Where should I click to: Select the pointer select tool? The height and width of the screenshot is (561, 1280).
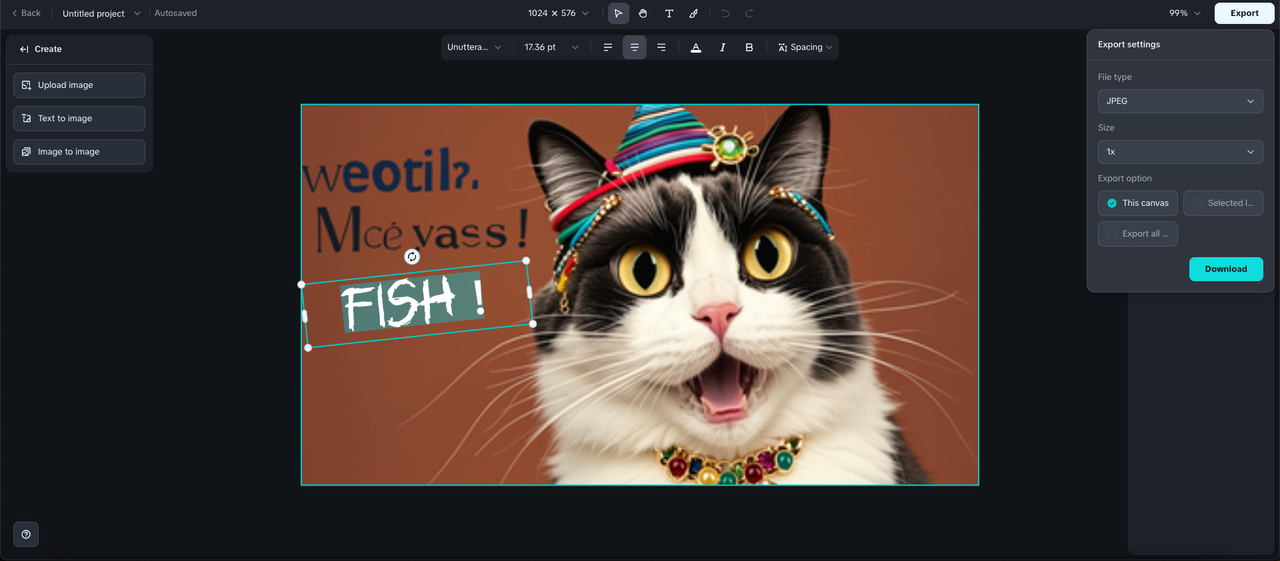[x=618, y=13]
